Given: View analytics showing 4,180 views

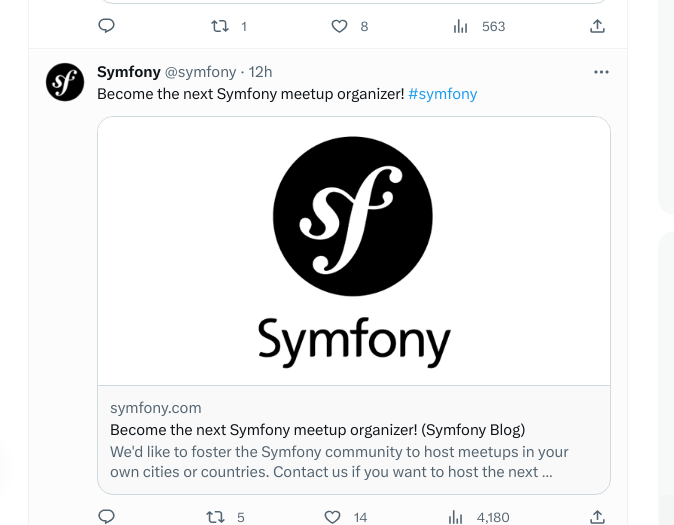Looking at the screenshot, I should (458, 517).
